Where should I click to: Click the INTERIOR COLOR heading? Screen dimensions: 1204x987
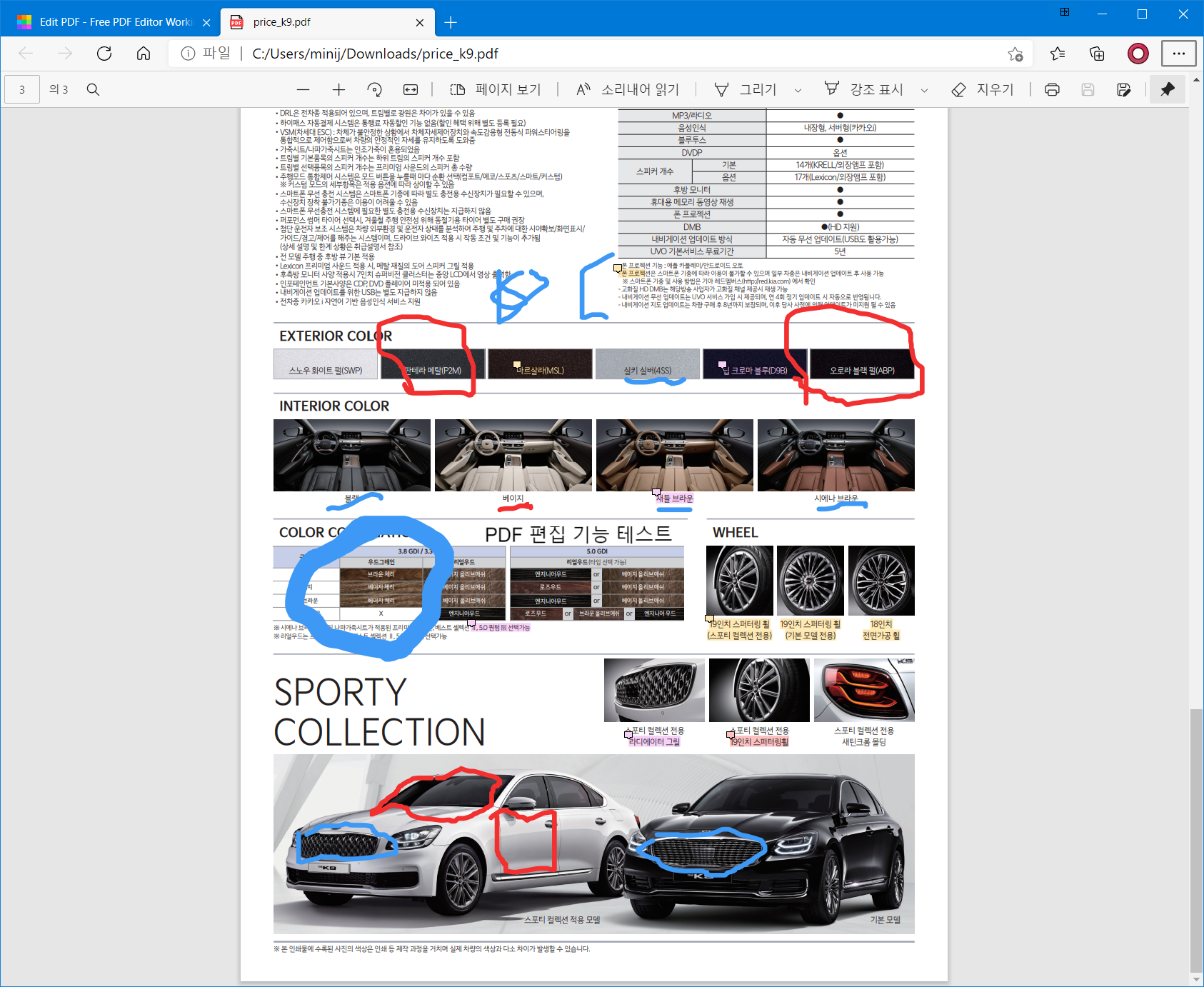[x=334, y=406]
